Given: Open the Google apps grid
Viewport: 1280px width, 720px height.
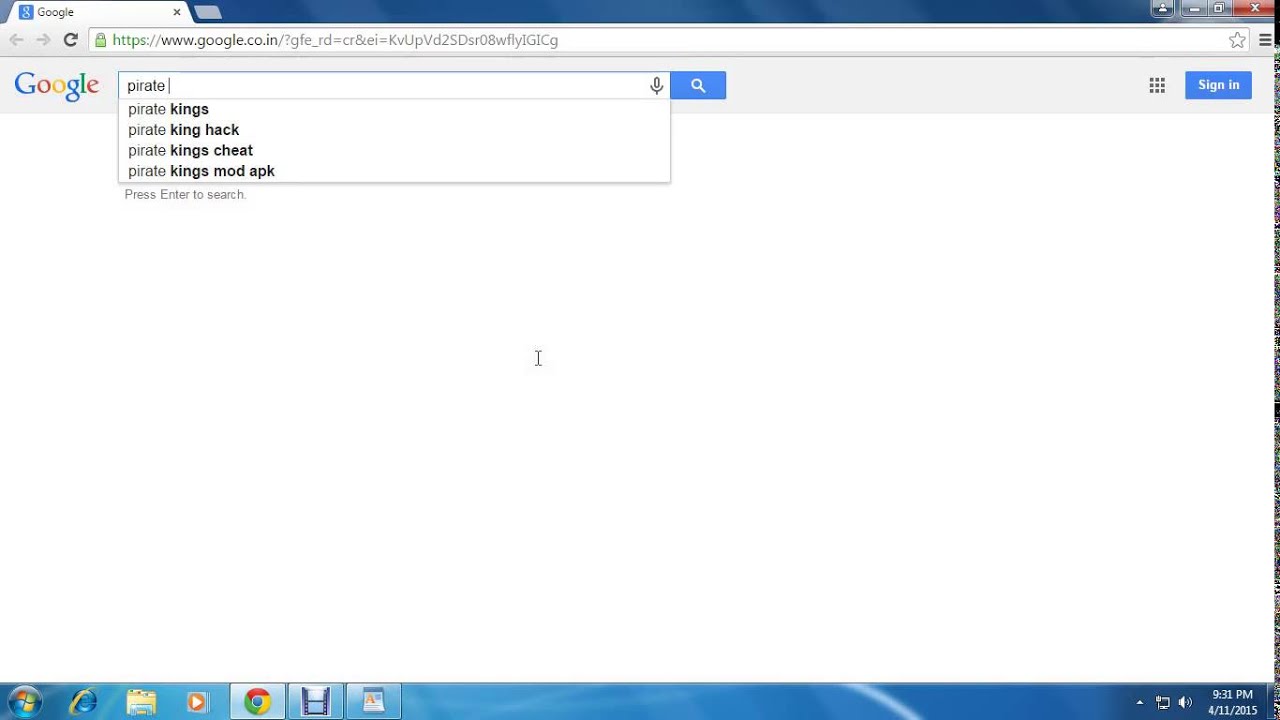Looking at the screenshot, I should point(1157,85).
